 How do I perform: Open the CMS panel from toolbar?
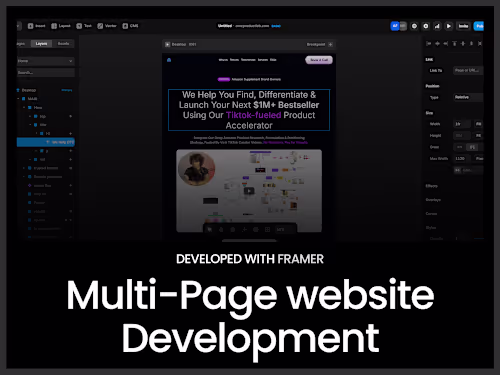pos(130,26)
